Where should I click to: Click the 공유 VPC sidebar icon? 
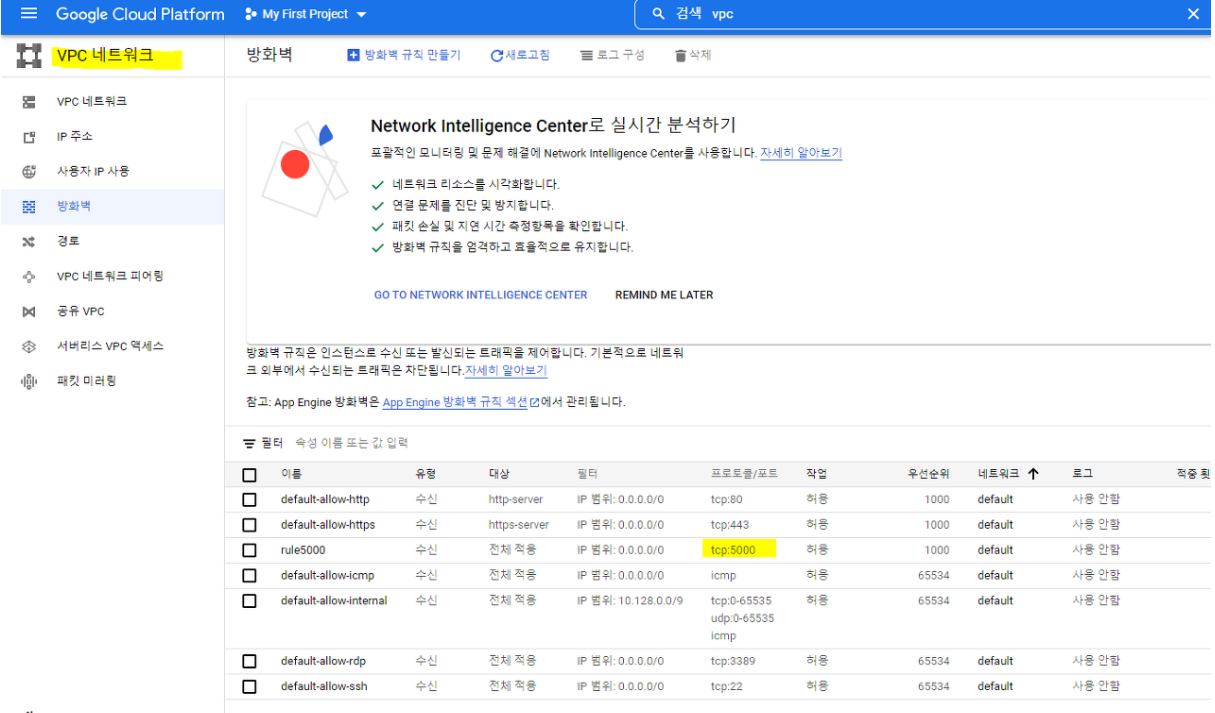pyautogui.click(x=29, y=312)
